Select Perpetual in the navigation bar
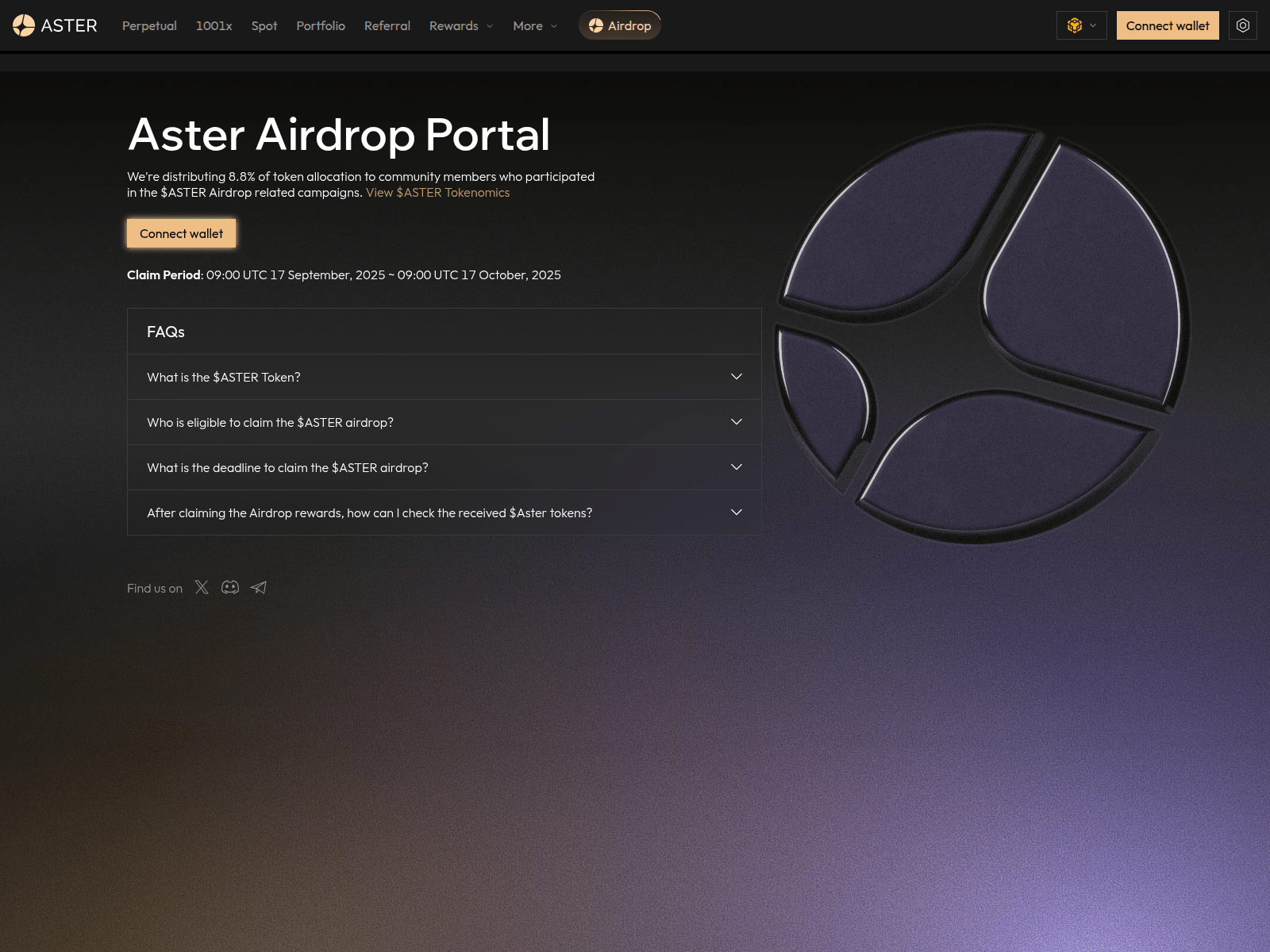Viewport: 1270px width, 952px height. pyautogui.click(x=148, y=25)
